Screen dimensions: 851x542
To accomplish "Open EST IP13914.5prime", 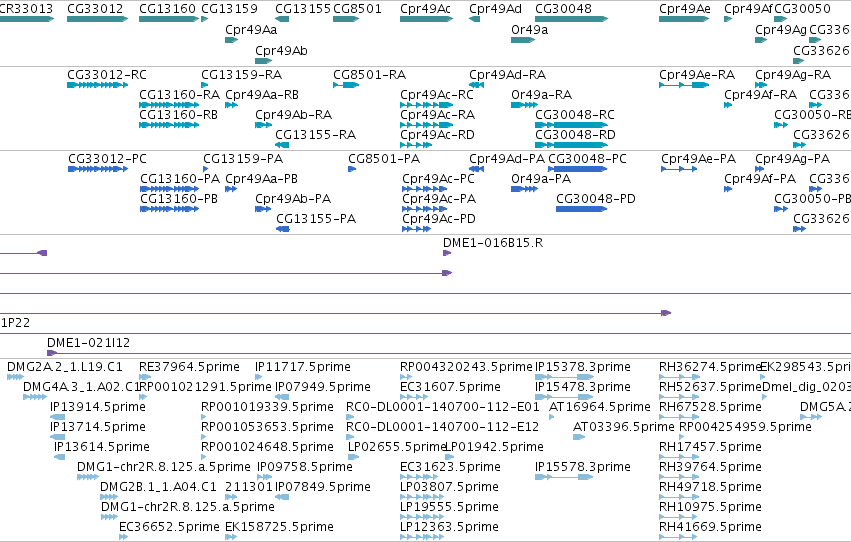I will [98, 407].
